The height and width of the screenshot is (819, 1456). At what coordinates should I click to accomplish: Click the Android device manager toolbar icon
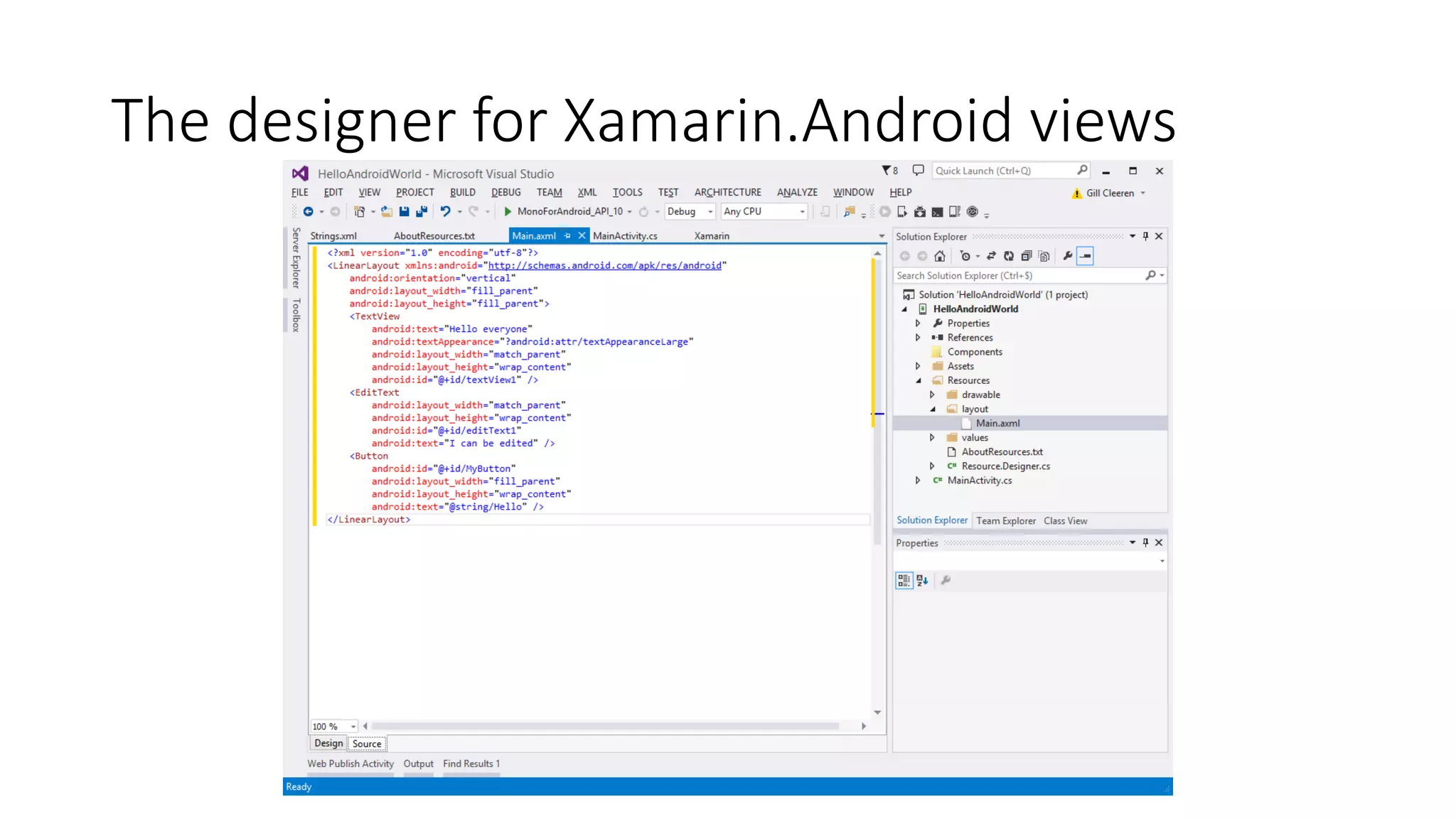(x=902, y=212)
